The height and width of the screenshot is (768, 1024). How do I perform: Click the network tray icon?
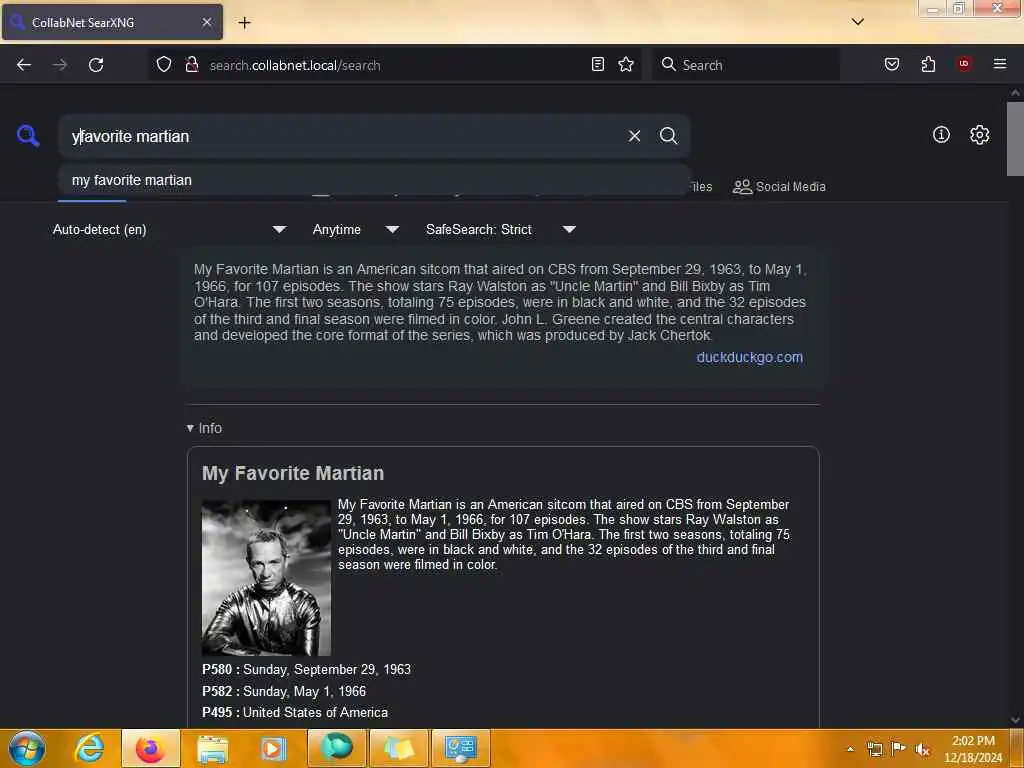(874, 749)
